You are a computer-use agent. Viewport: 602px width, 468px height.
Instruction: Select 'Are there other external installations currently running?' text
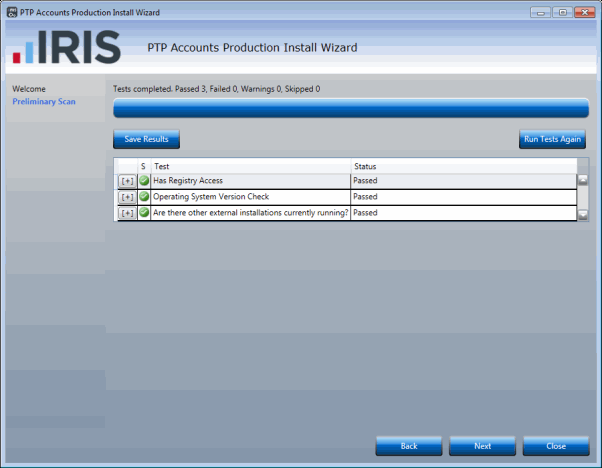251,212
